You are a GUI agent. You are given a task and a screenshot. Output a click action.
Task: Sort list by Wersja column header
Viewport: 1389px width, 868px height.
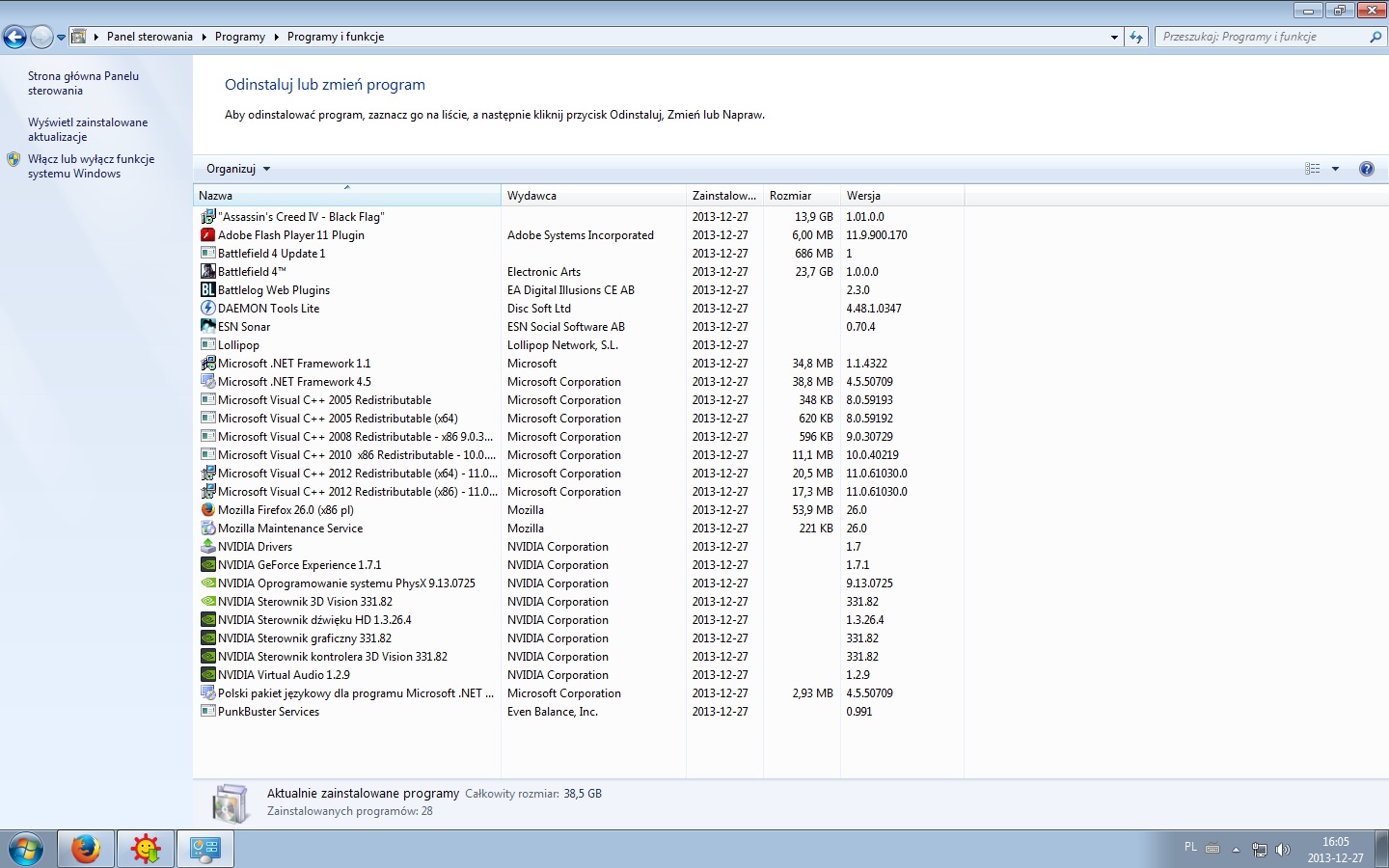click(902, 196)
